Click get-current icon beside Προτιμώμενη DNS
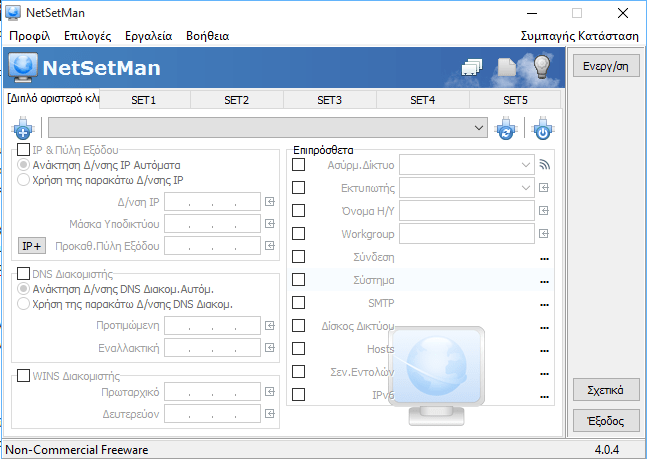647x459 pixels. point(270,326)
